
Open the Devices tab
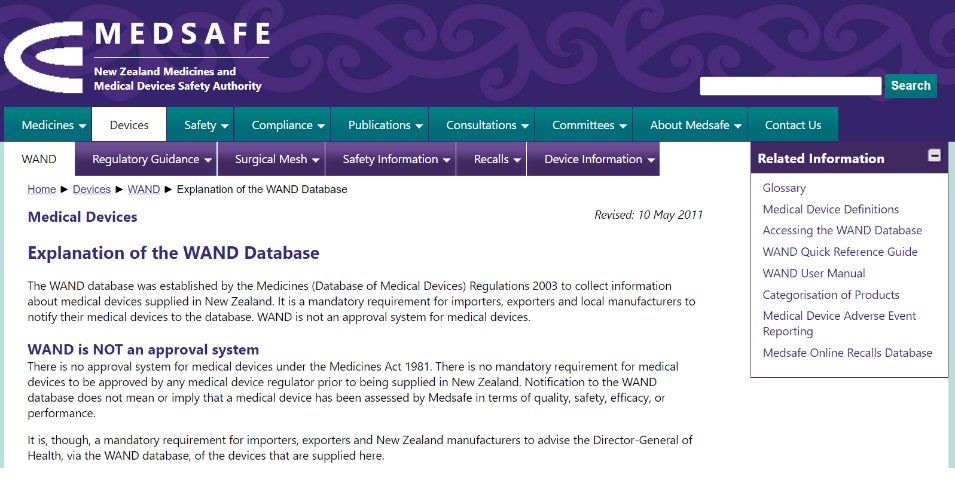pyautogui.click(x=129, y=125)
